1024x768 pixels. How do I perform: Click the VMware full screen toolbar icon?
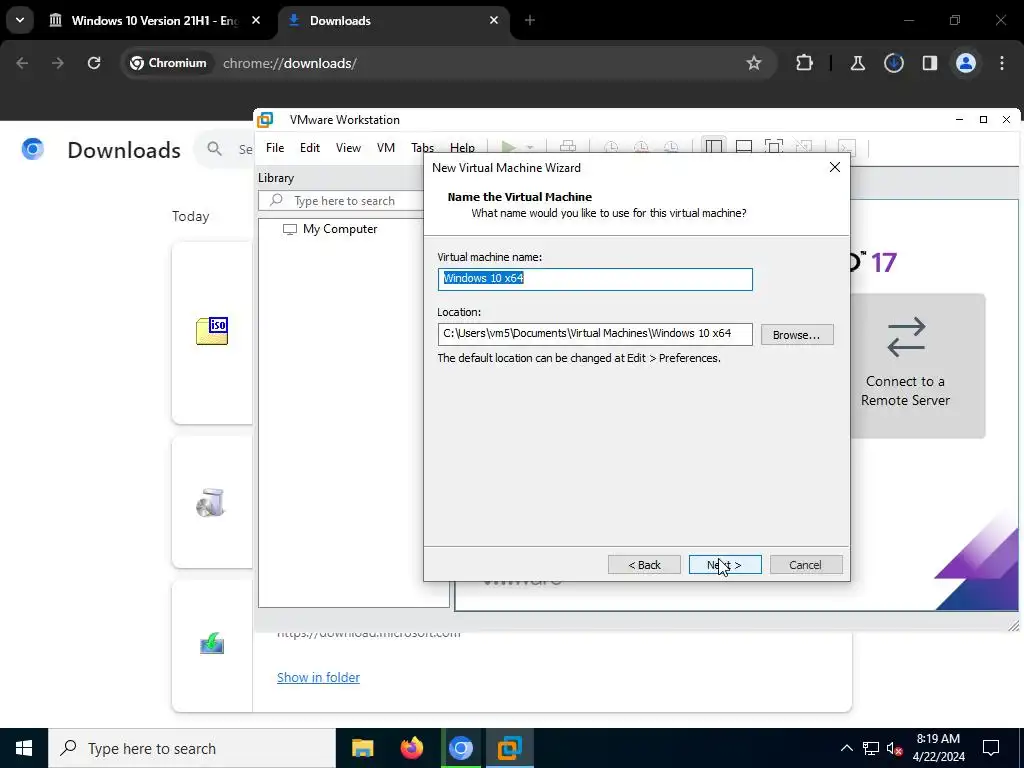(x=774, y=147)
